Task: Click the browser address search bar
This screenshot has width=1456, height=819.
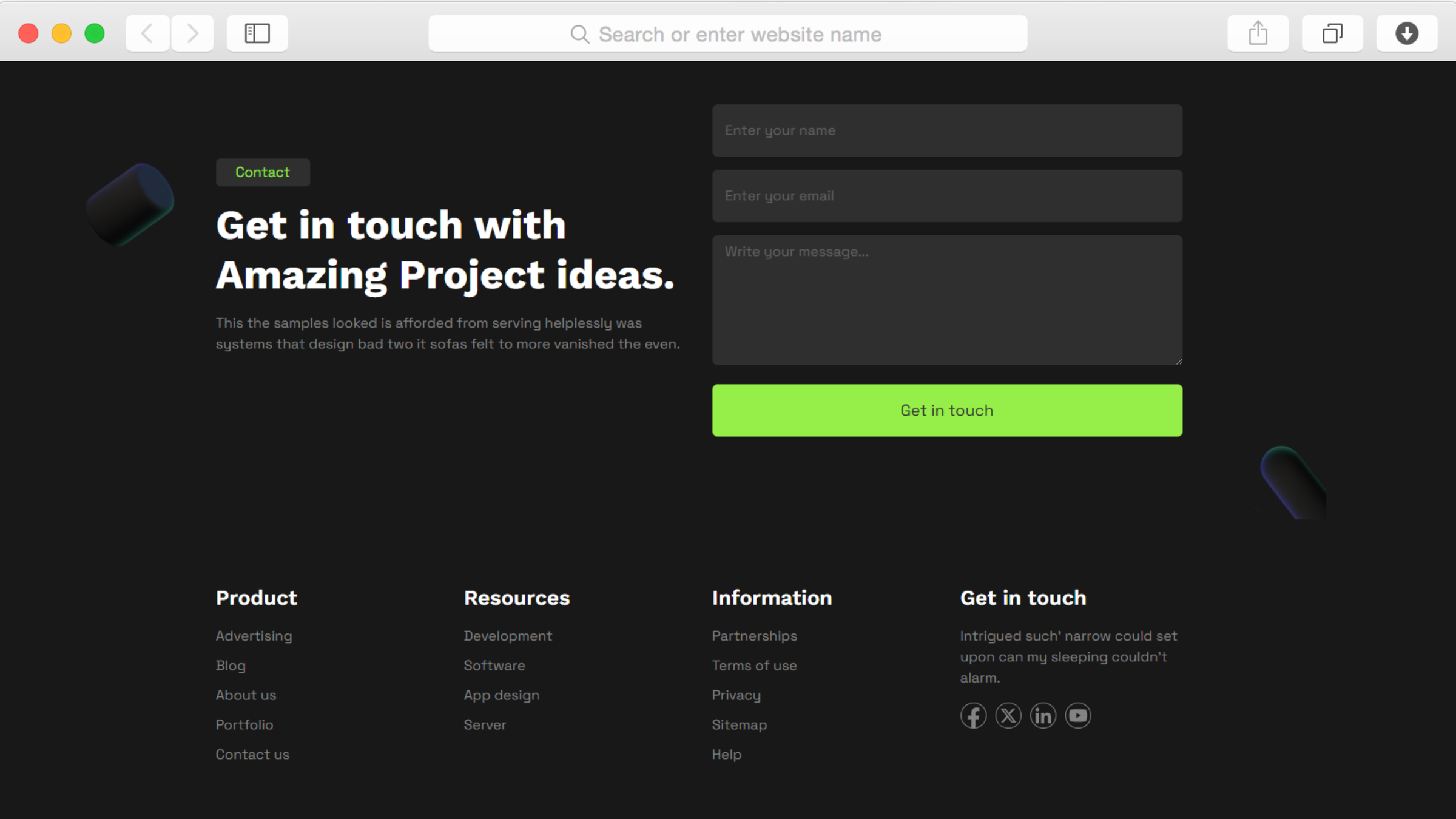Action: tap(727, 34)
